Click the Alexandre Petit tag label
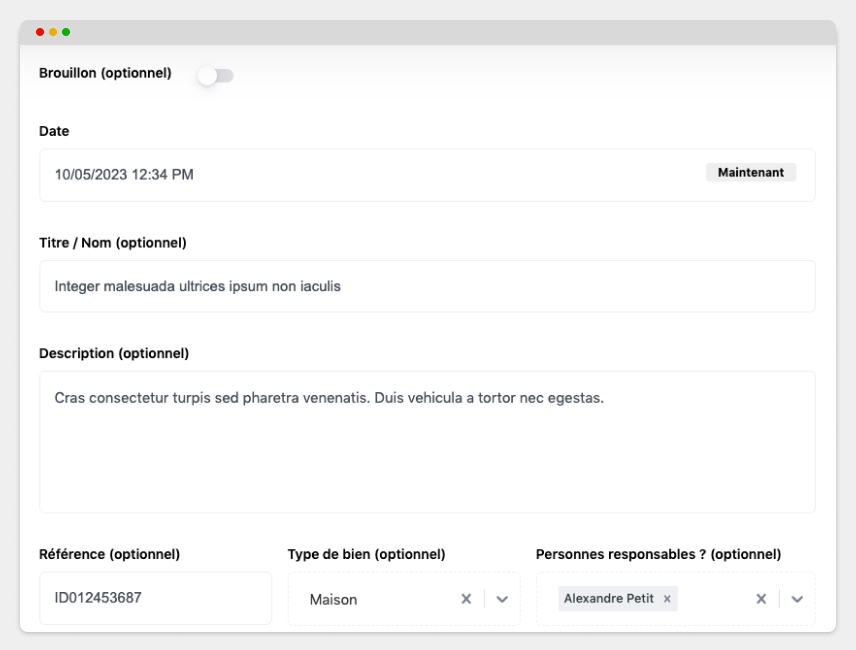 coord(609,599)
